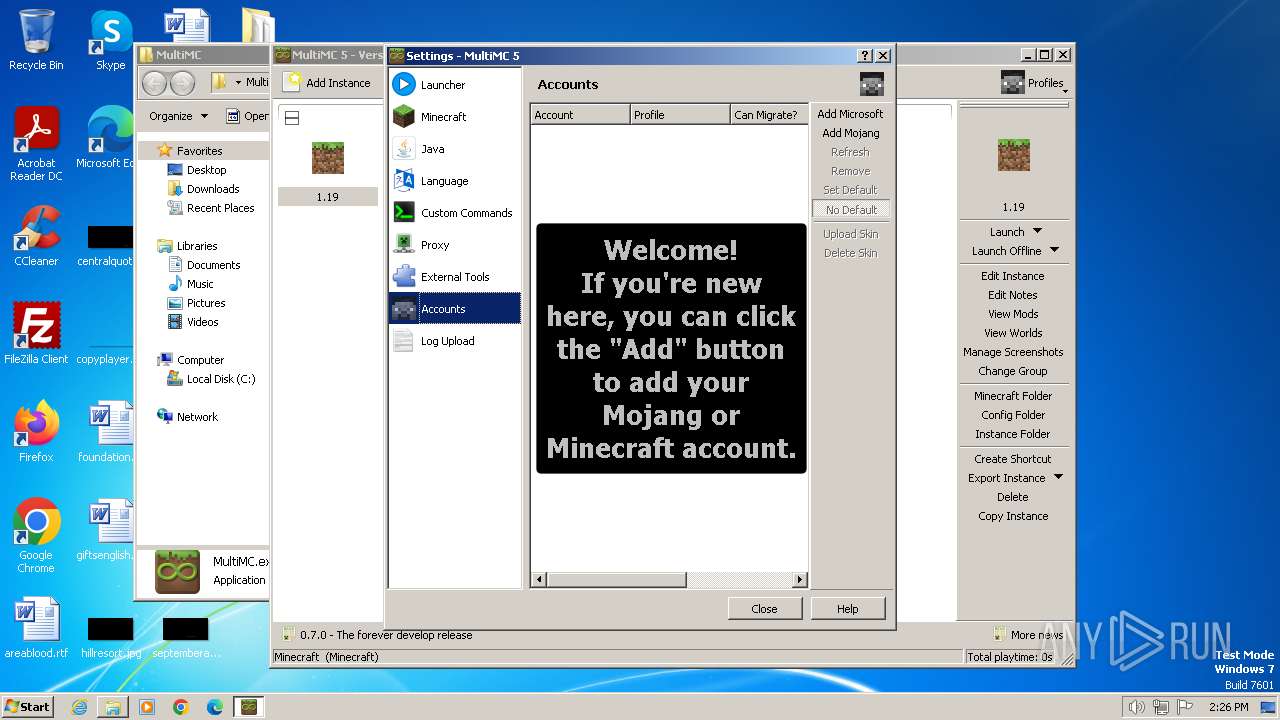Screen dimensions: 1280x720
Task: Select Local Disk (C:) in Explorer
Action: click(220, 379)
